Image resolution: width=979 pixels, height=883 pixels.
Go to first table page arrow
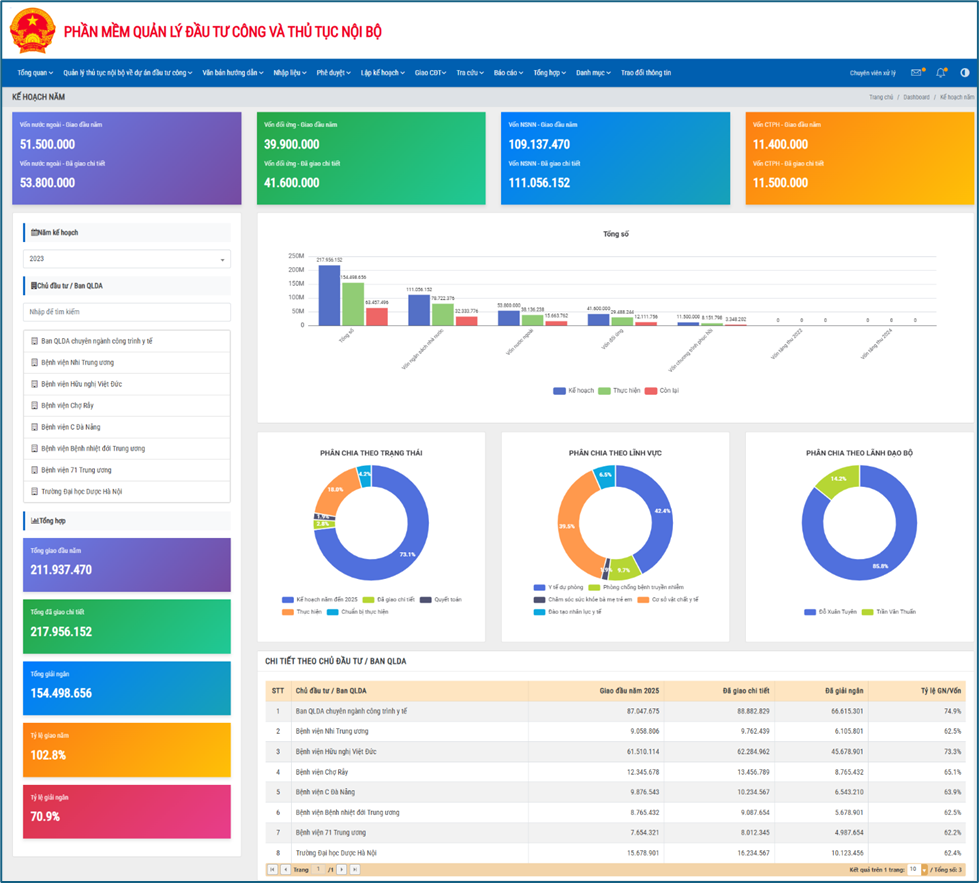[x=272, y=870]
